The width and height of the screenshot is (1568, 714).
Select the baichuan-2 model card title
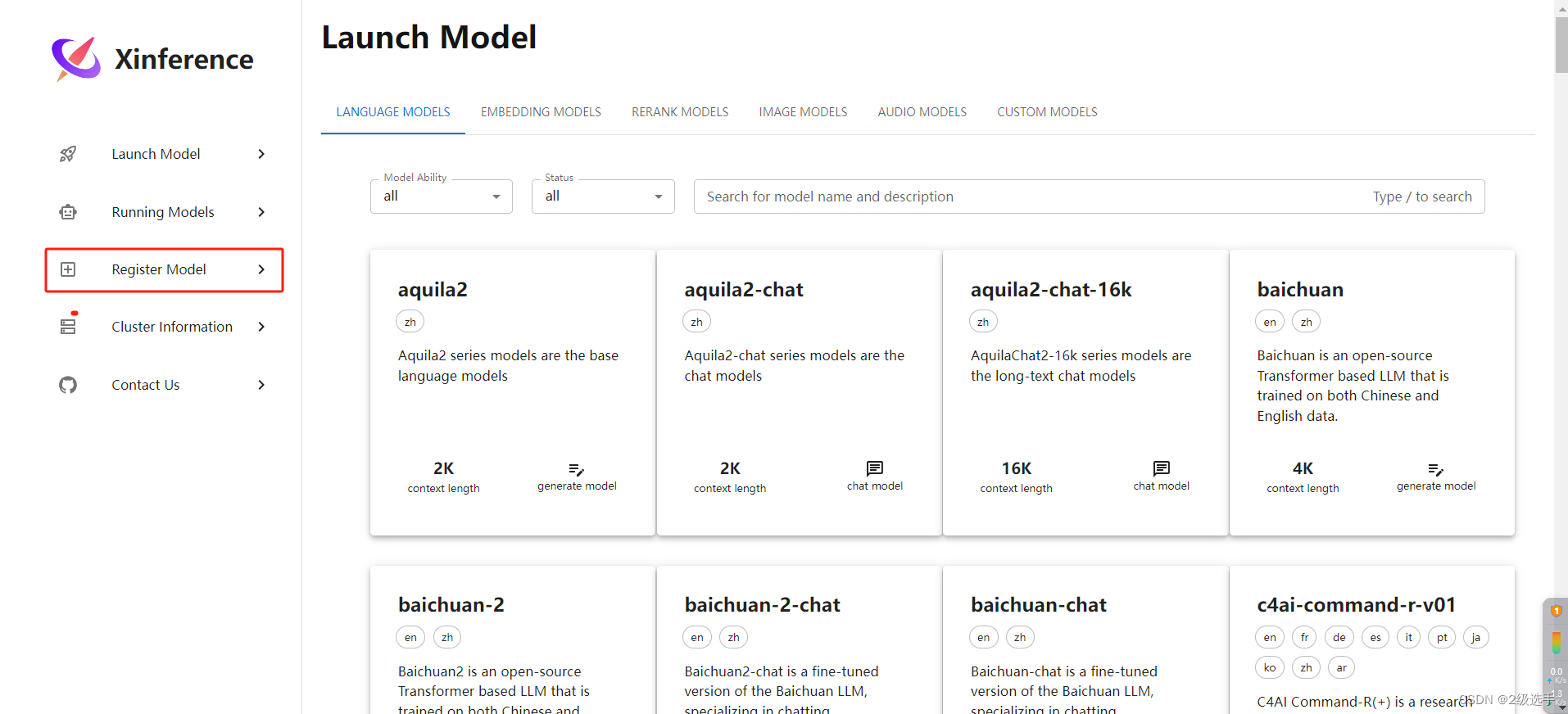(x=451, y=605)
